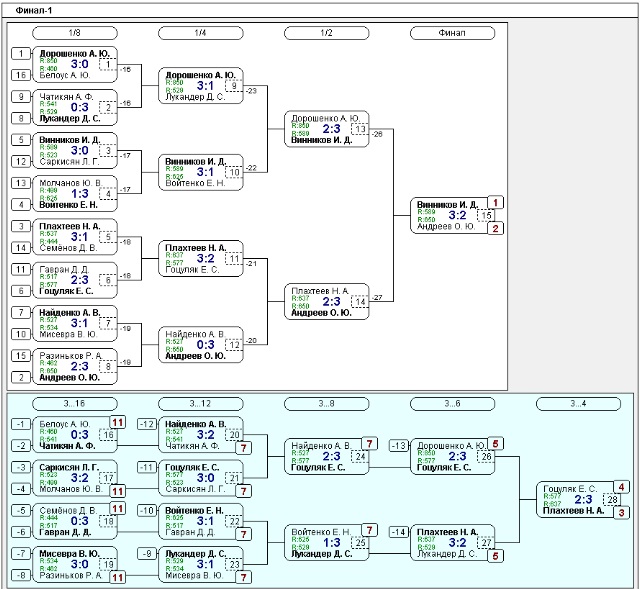Click seed 16 box beside Белоус
The width and height of the screenshot is (640, 589).
pos(21,75)
